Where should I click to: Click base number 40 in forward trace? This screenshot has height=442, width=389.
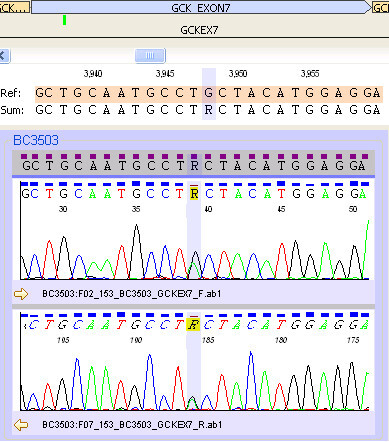[x=208, y=209]
